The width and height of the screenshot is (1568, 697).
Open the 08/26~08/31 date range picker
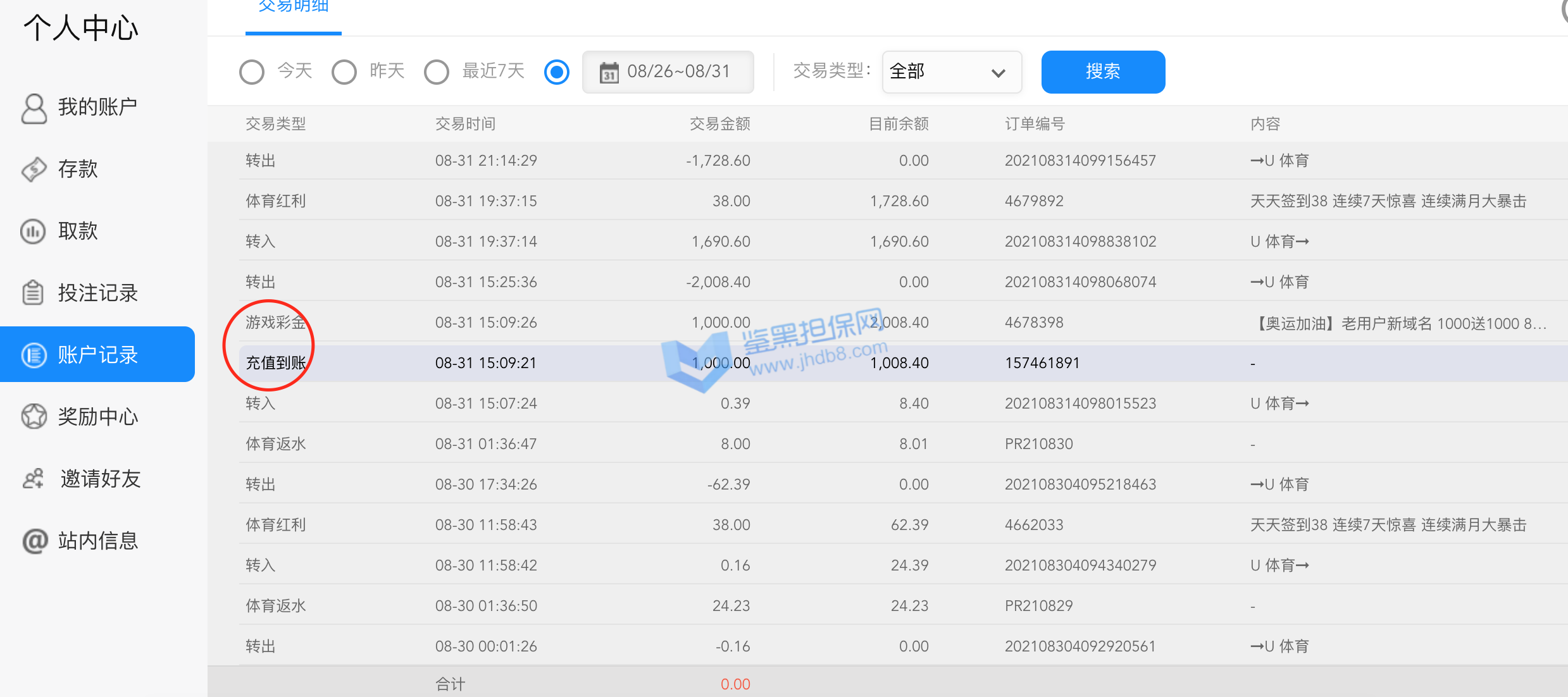click(x=678, y=71)
